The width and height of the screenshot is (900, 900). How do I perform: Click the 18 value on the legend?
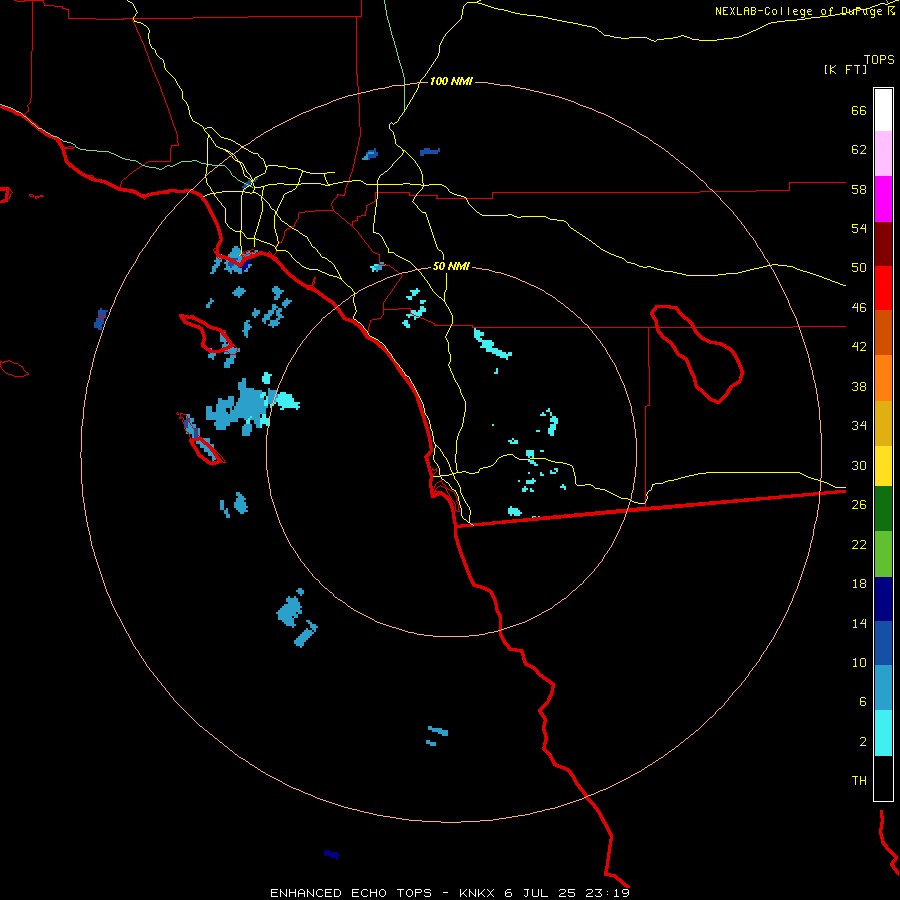tap(859, 584)
